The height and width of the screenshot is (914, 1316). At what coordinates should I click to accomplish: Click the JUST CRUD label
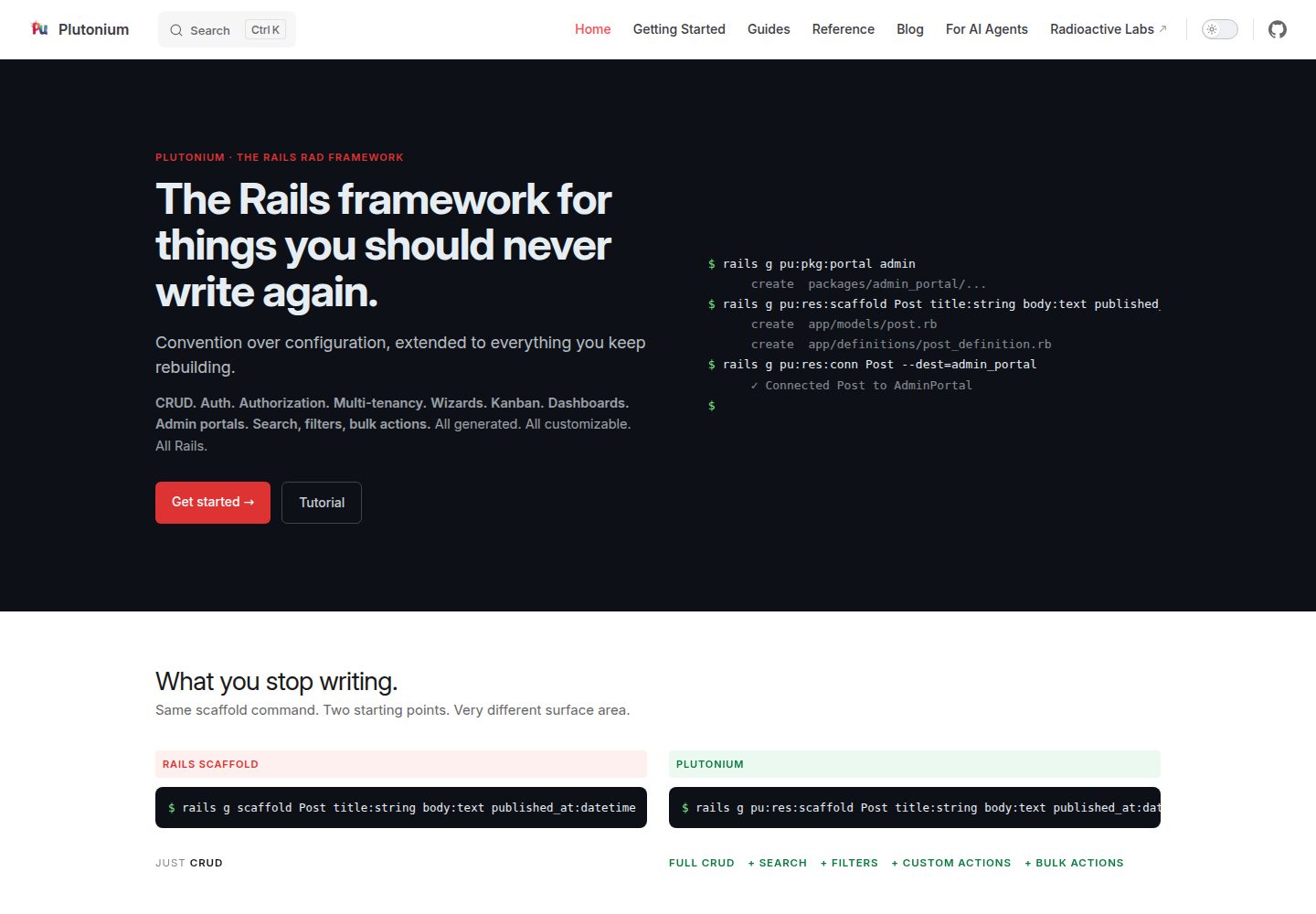tap(189, 863)
